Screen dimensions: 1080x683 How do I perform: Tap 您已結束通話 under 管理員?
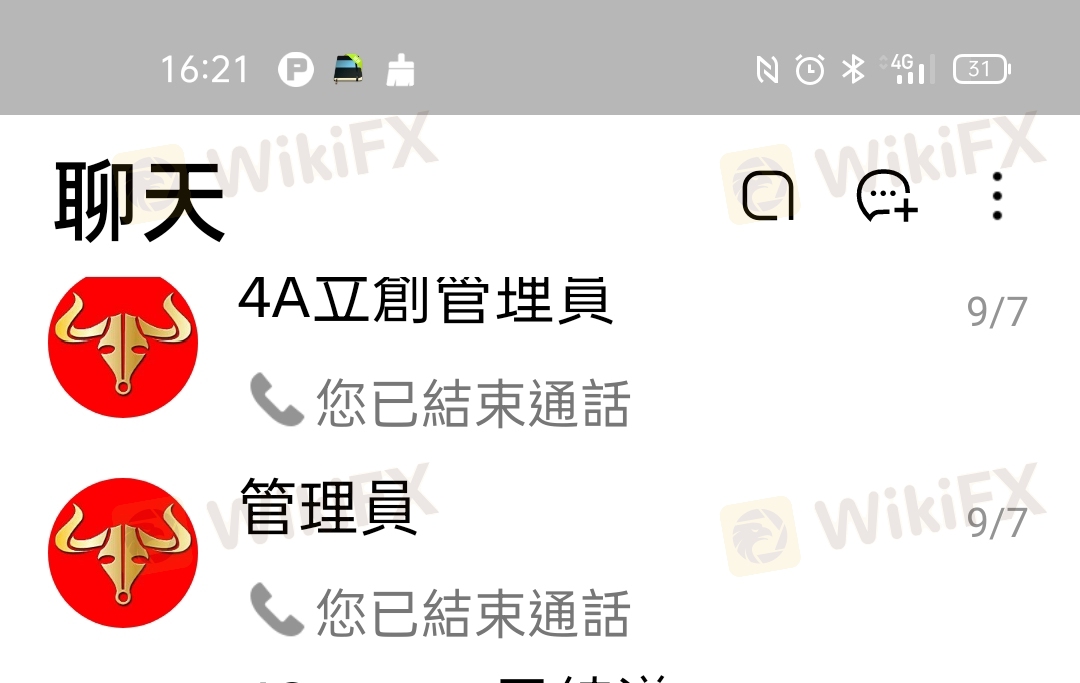pyautogui.click(x=473, y=613)
